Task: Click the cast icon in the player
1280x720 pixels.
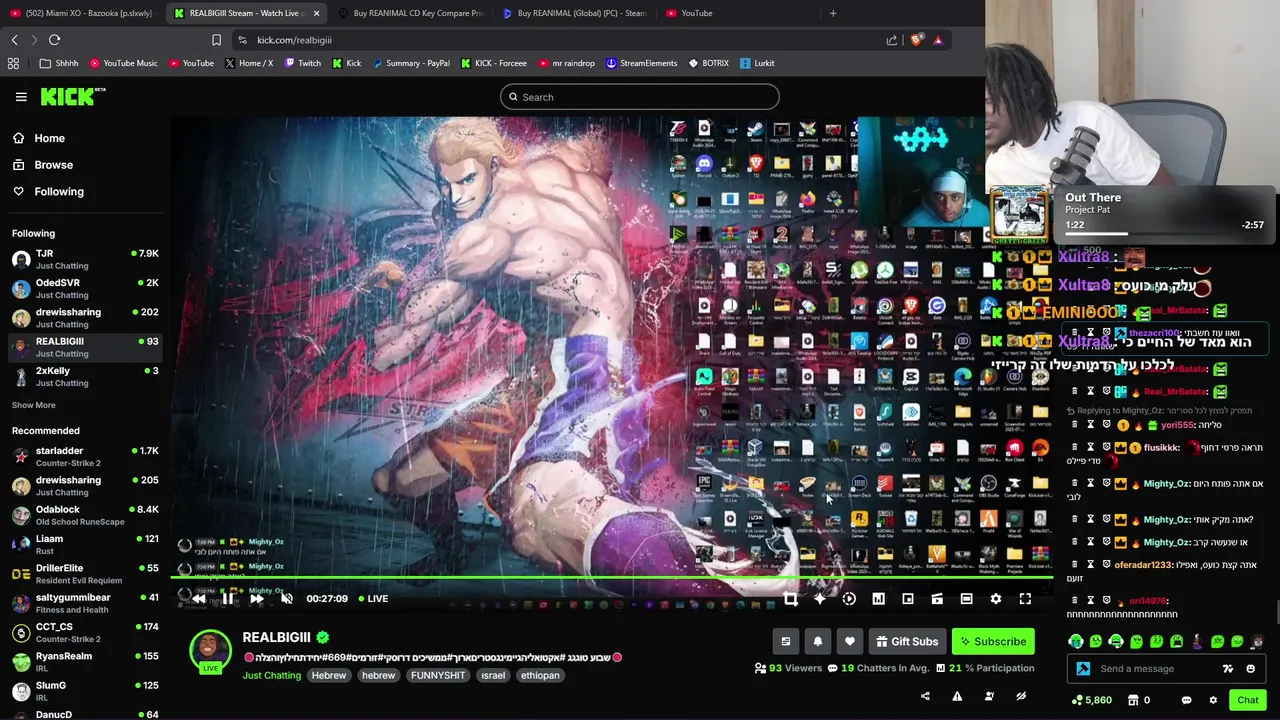Action: [937, 599]
